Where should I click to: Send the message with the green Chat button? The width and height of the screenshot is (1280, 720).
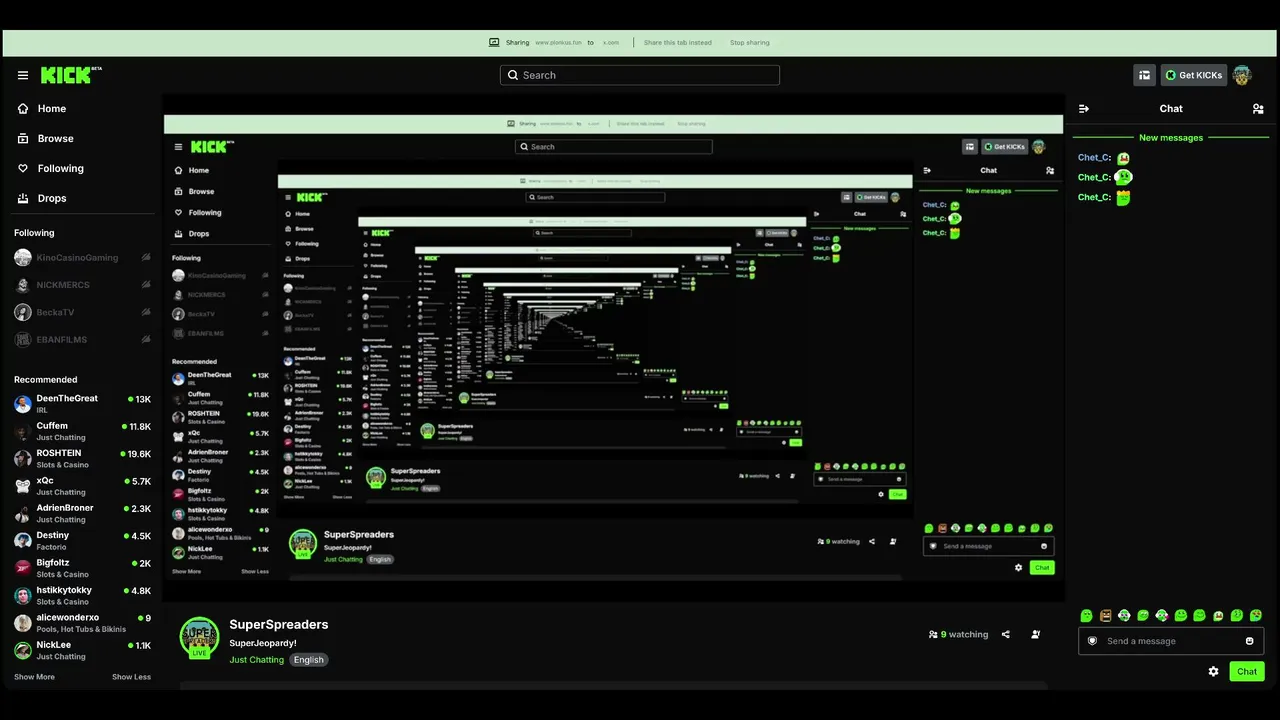pos(1247,671)
